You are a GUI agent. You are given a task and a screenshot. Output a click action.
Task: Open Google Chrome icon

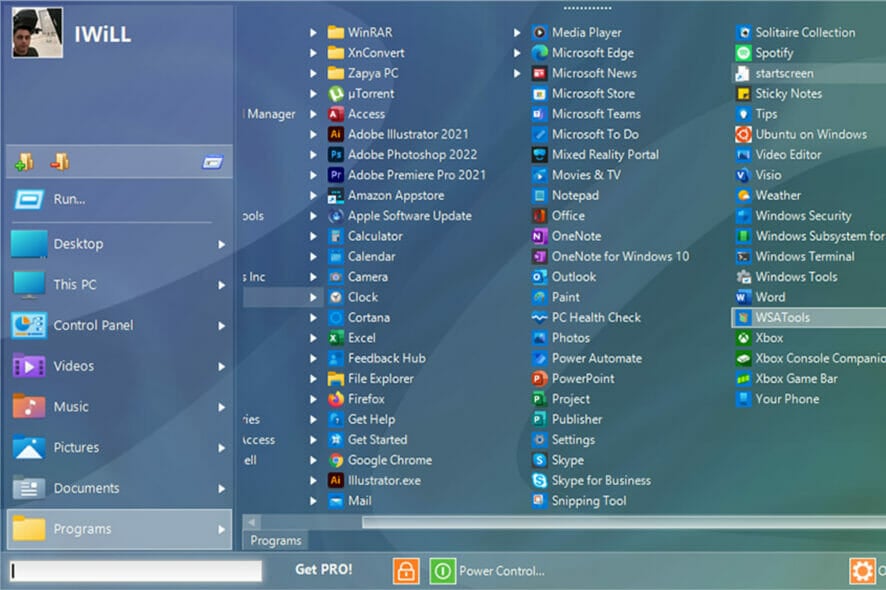(x=336, y=460)
